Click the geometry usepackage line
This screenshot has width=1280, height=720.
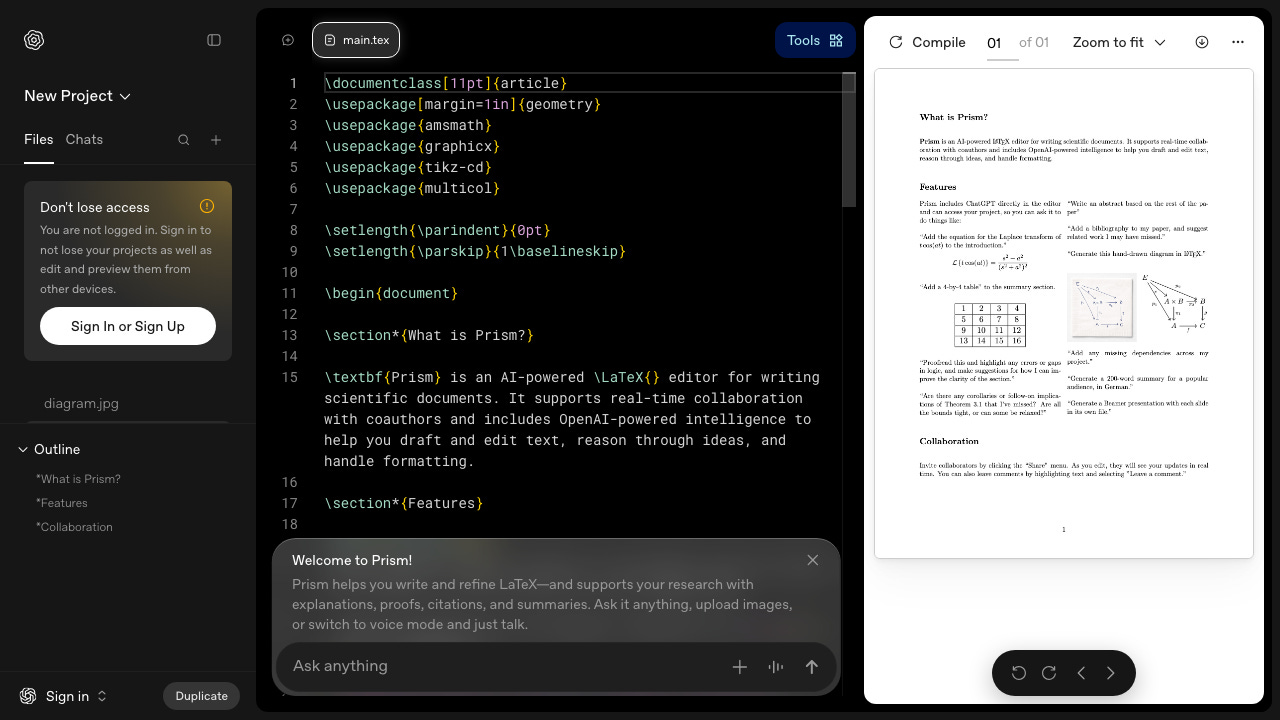[463, 104]
